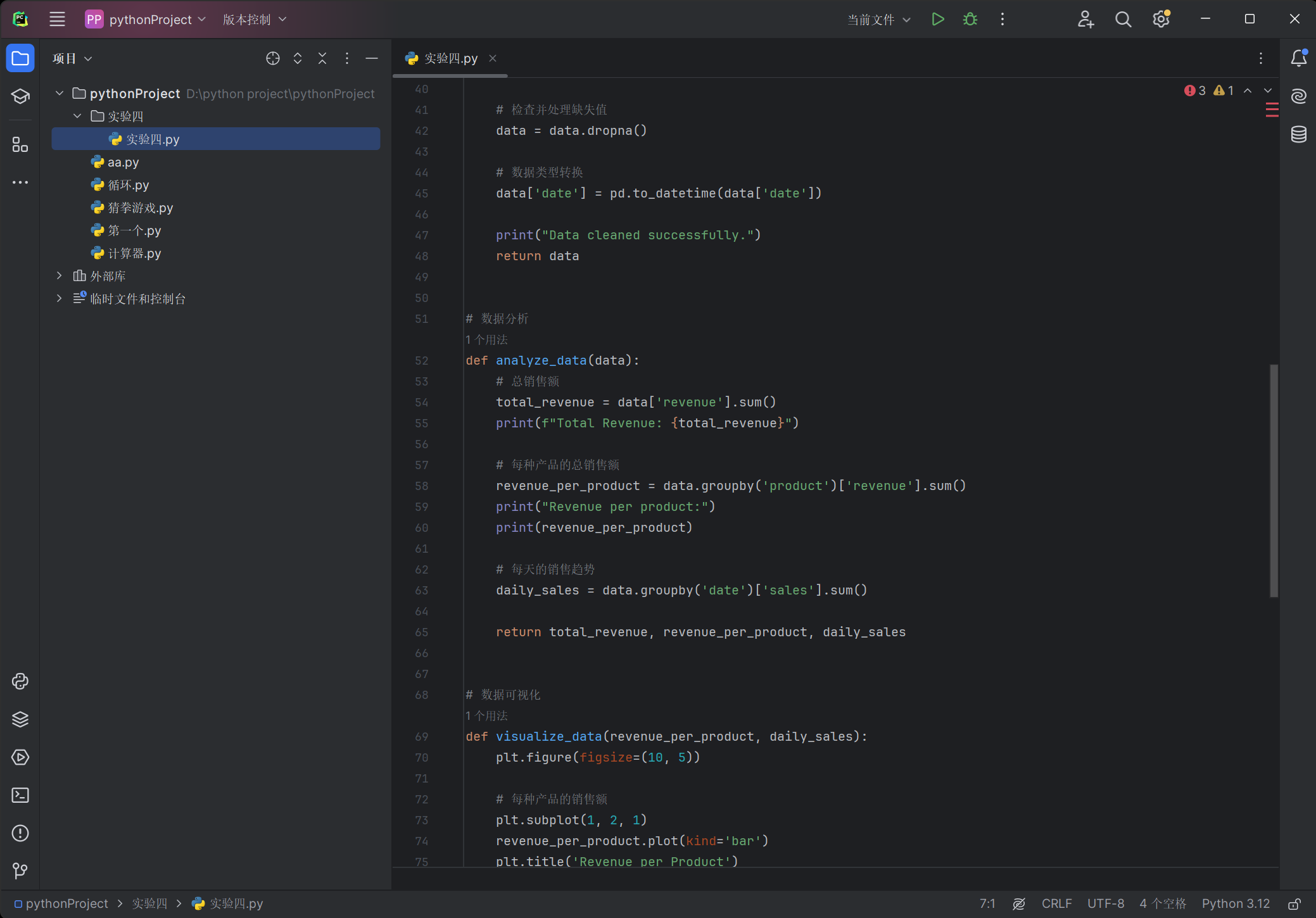Open the 7:1 line:column go-to widget
This screenshot has height=918, width=1316.
pyautogui.click(x=987, y=903)
